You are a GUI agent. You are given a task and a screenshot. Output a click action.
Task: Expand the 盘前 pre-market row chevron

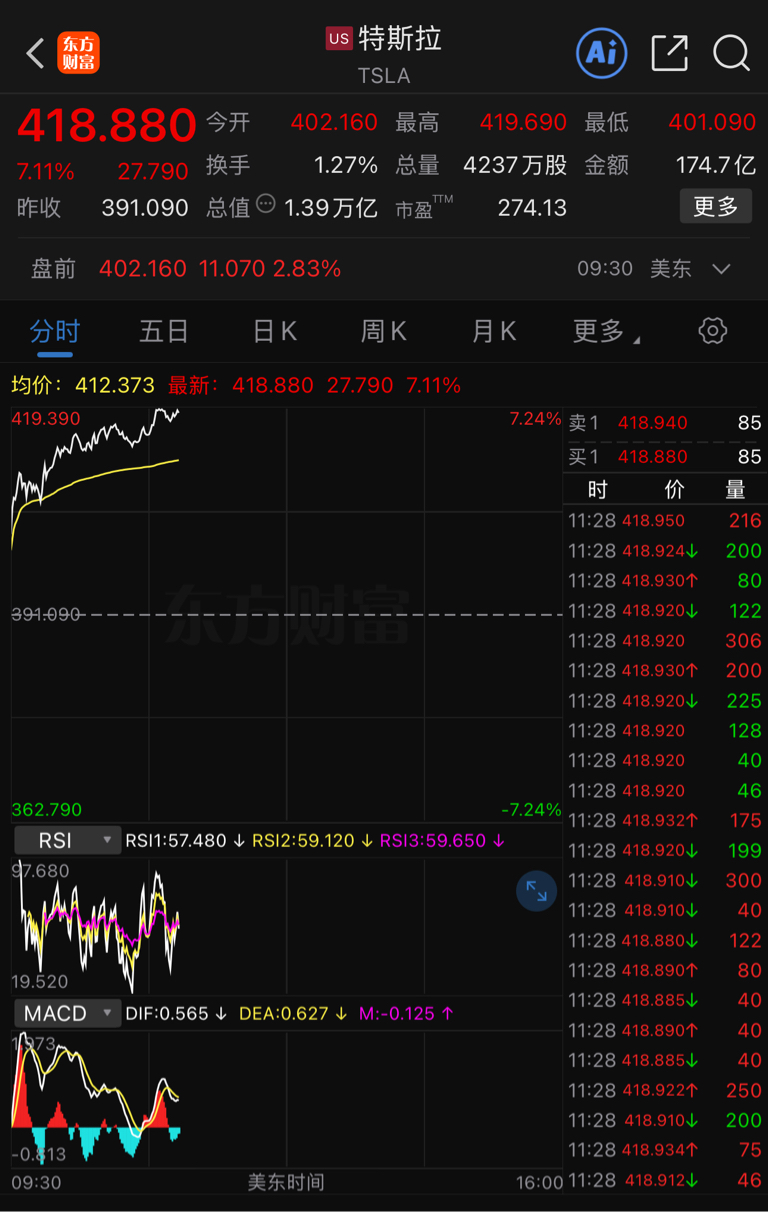[x=721, y=269]
